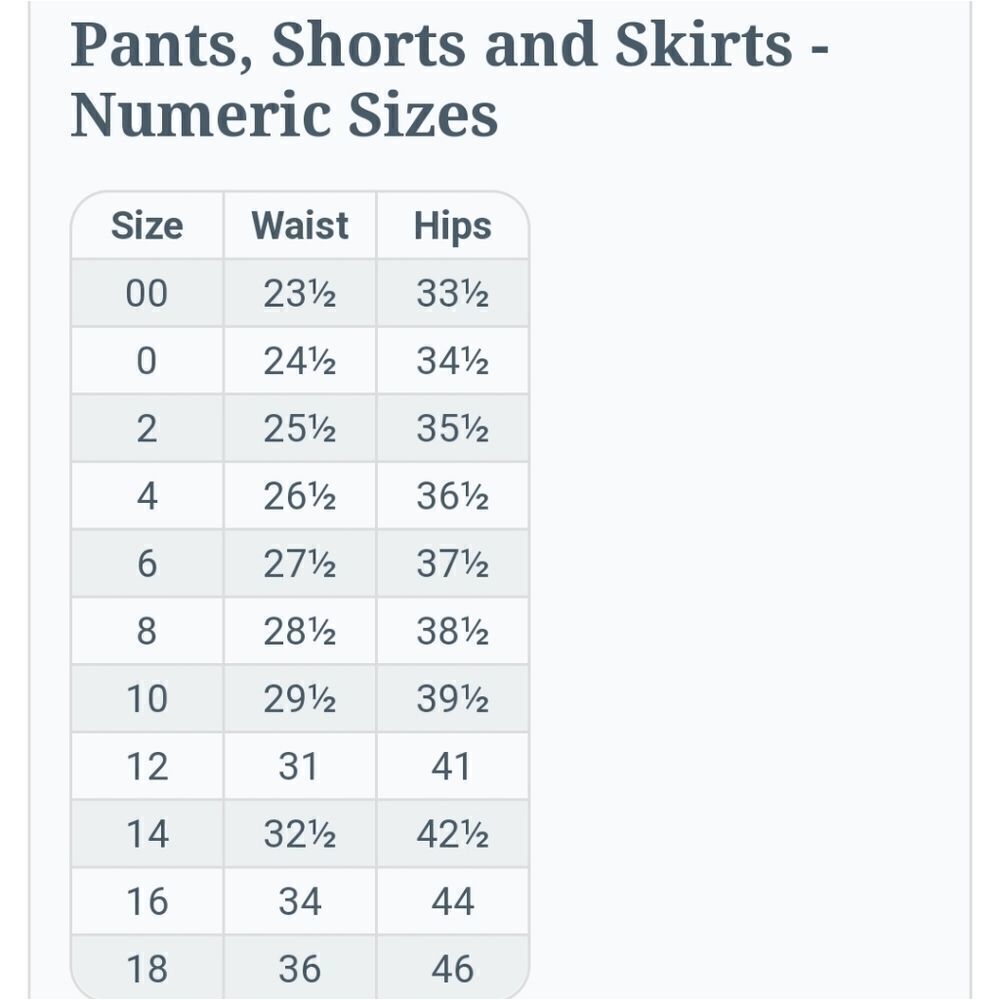Image resolution: width=1000 pixels, height=1000 pixels.
Task: Click the 39½ hips measurement
Action: 452,699
